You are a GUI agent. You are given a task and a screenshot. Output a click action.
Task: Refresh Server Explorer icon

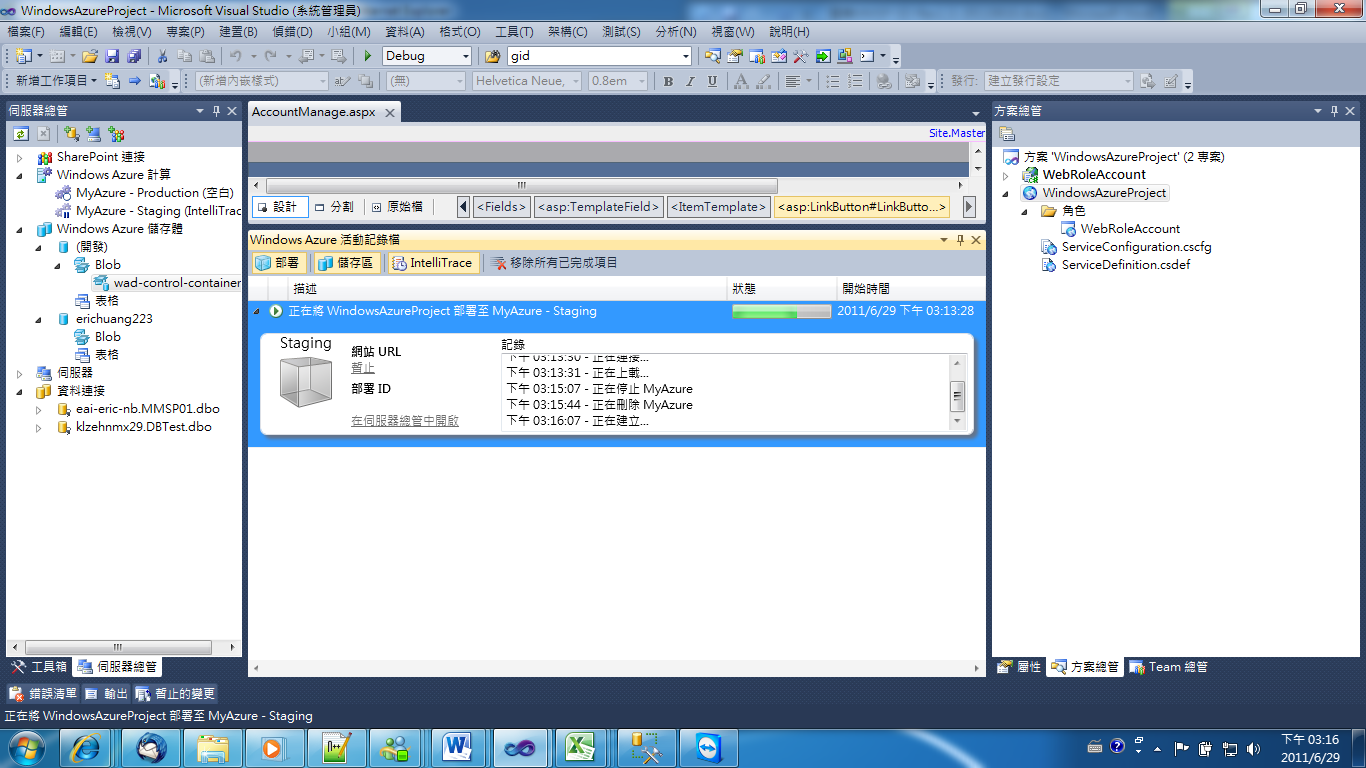[21, 133]
